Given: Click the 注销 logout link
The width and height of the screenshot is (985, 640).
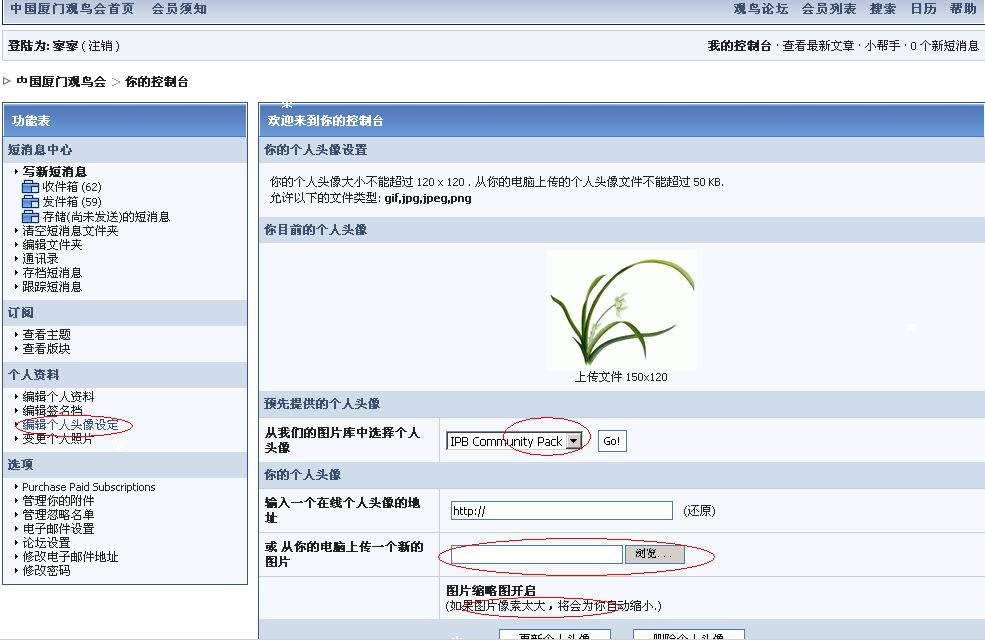Looking at the screenshot, I should point(101,46).
